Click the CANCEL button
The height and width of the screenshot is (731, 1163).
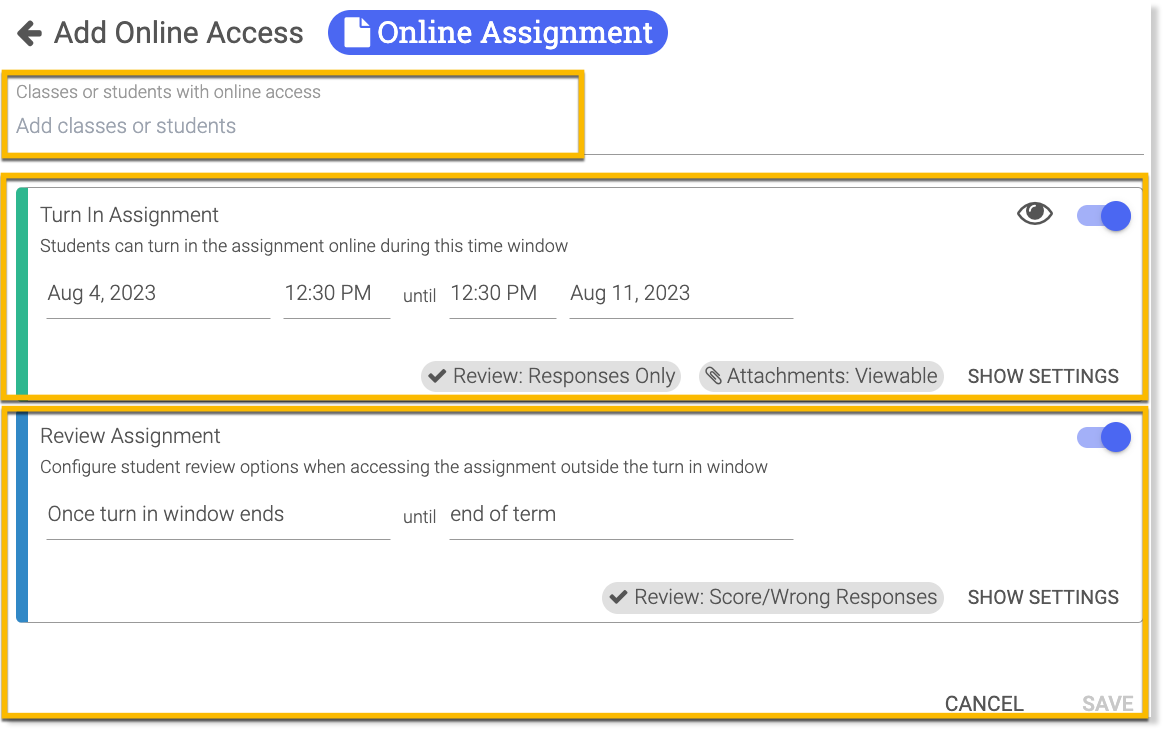click(x=984, y=704)
